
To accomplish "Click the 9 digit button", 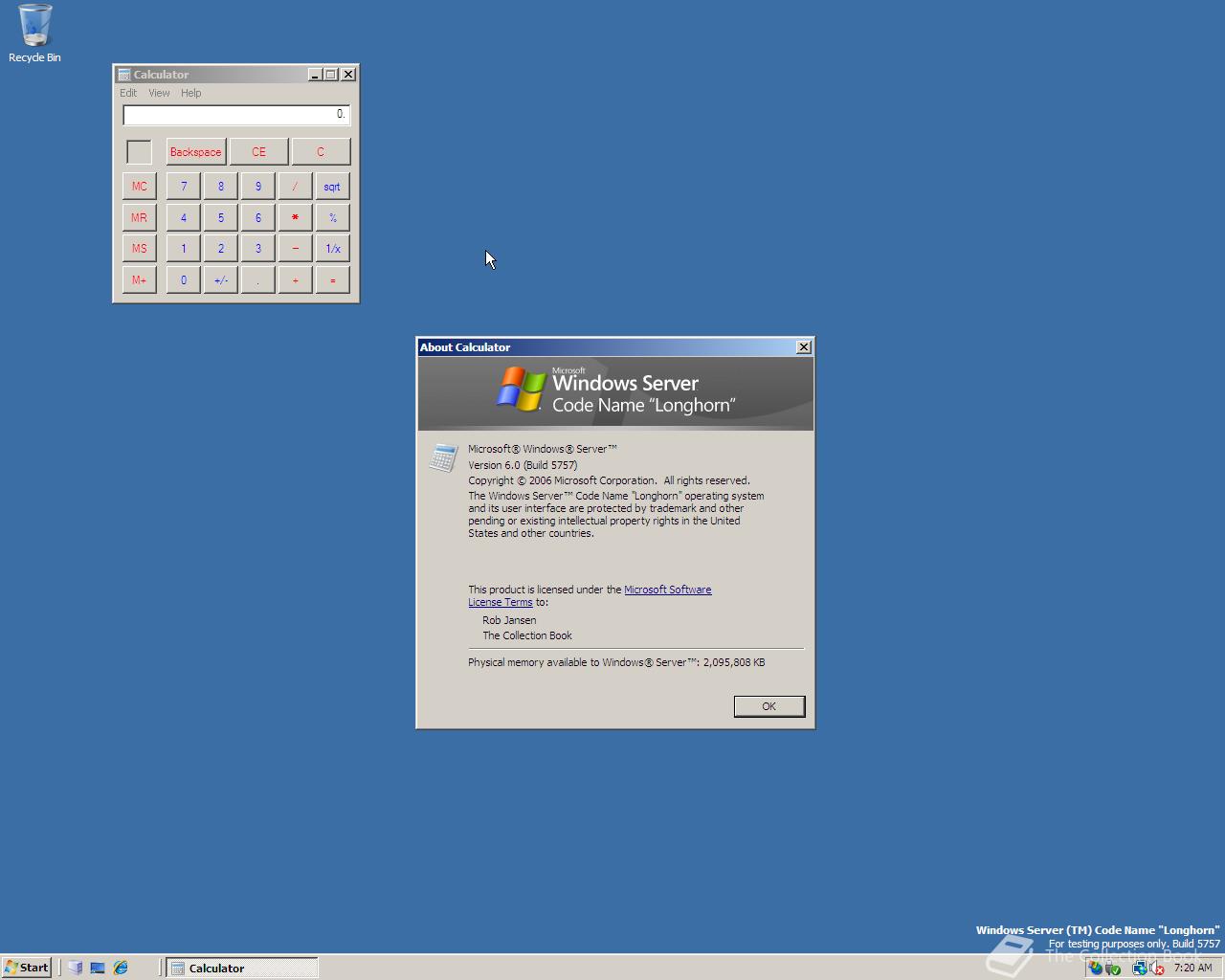I will [x=257, y=187].
